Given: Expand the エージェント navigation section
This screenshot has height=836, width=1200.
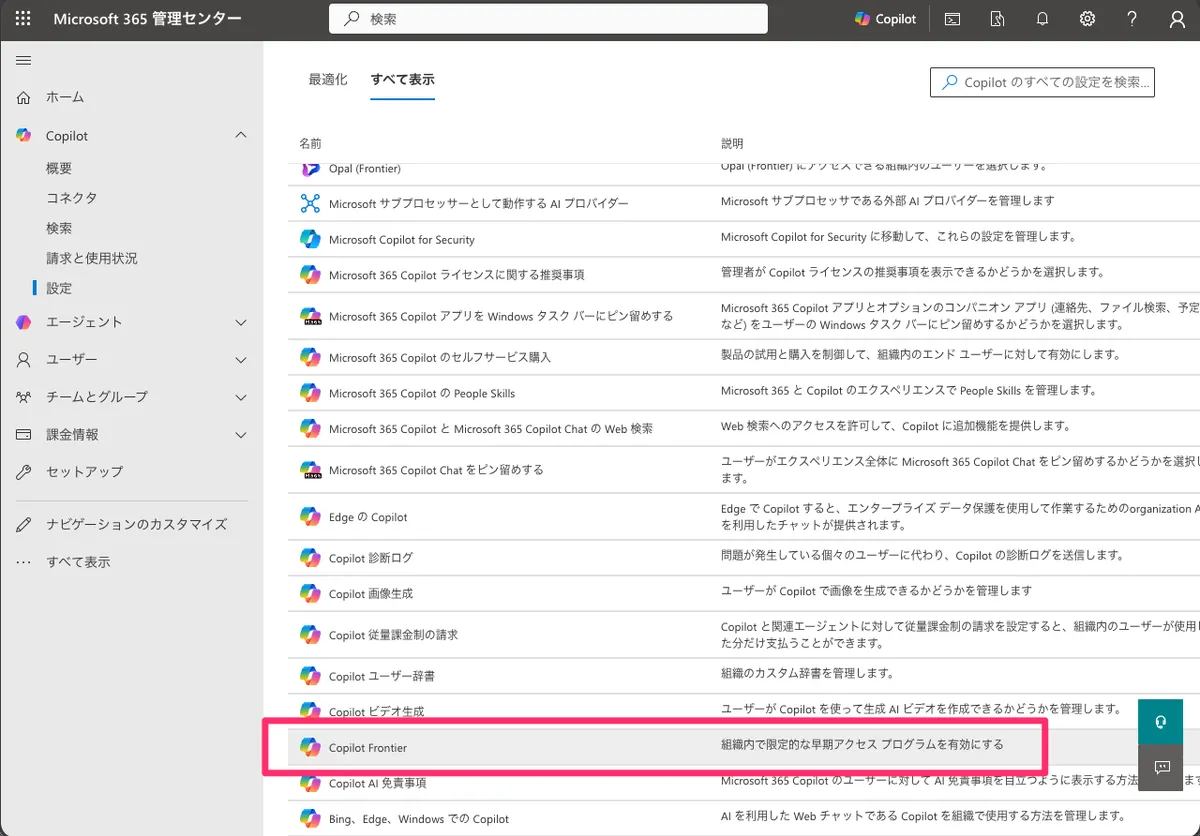Looking at the screenshot, I should [x=240, y=322].
